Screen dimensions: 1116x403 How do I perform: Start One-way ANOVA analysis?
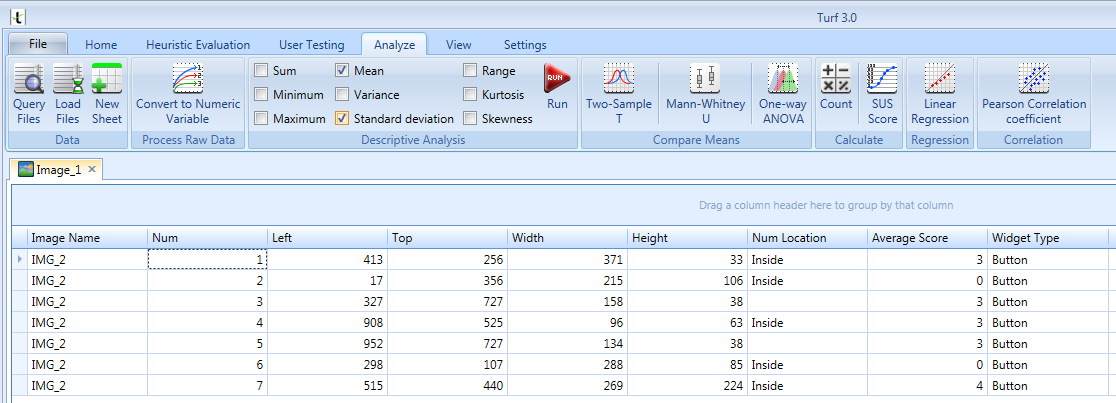click(783, 94)
